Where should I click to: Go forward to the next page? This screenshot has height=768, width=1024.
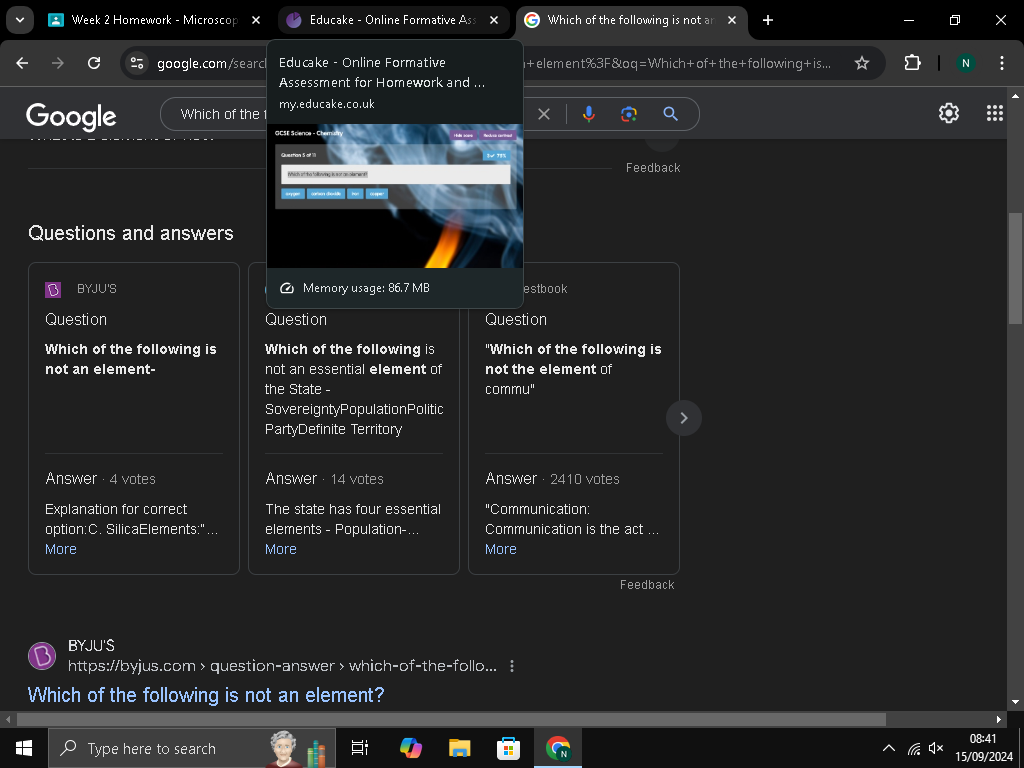58,63
